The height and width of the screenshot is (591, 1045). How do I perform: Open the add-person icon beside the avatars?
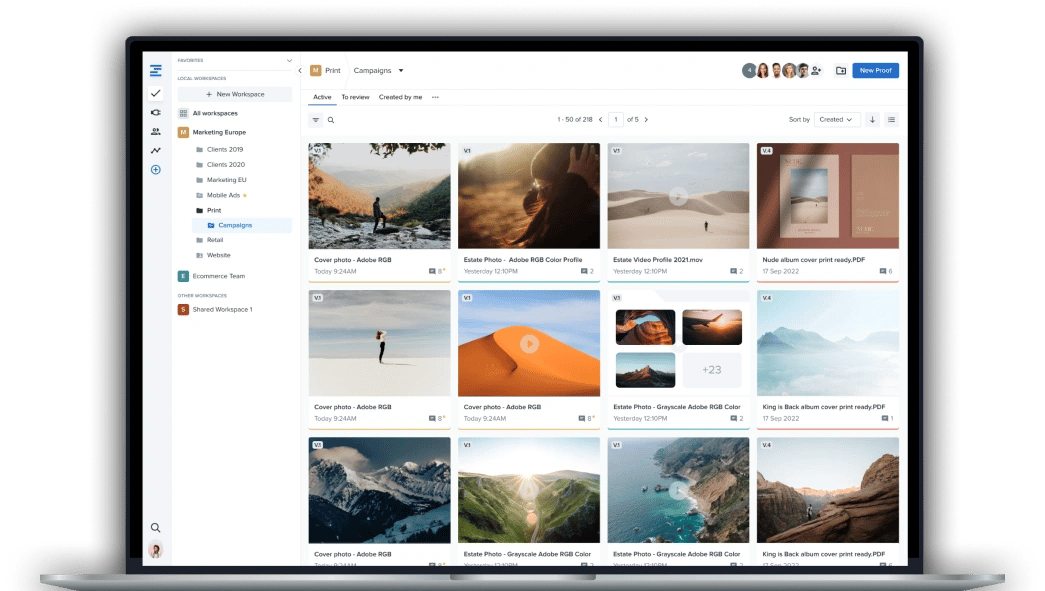pos(815,69)
